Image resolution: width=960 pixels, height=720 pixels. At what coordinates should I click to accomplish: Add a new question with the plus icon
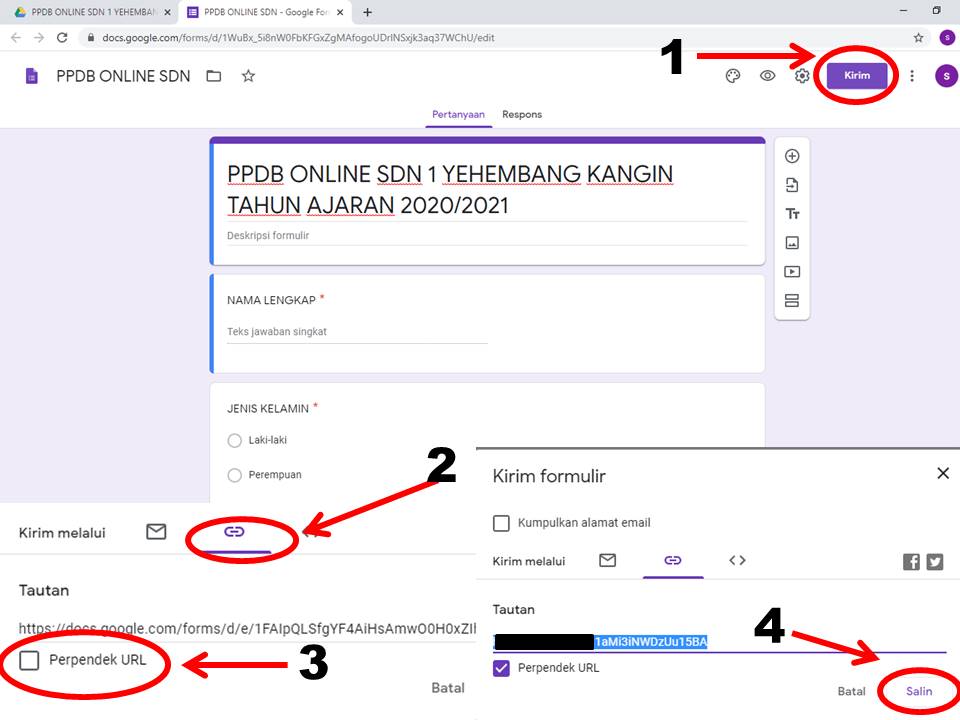click(x=791, y=156)
